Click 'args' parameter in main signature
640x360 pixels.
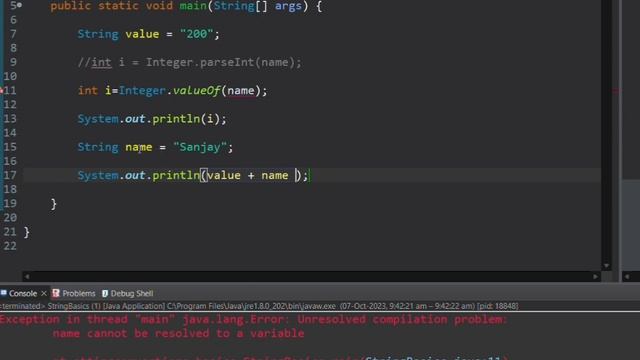tap(288, 6)
